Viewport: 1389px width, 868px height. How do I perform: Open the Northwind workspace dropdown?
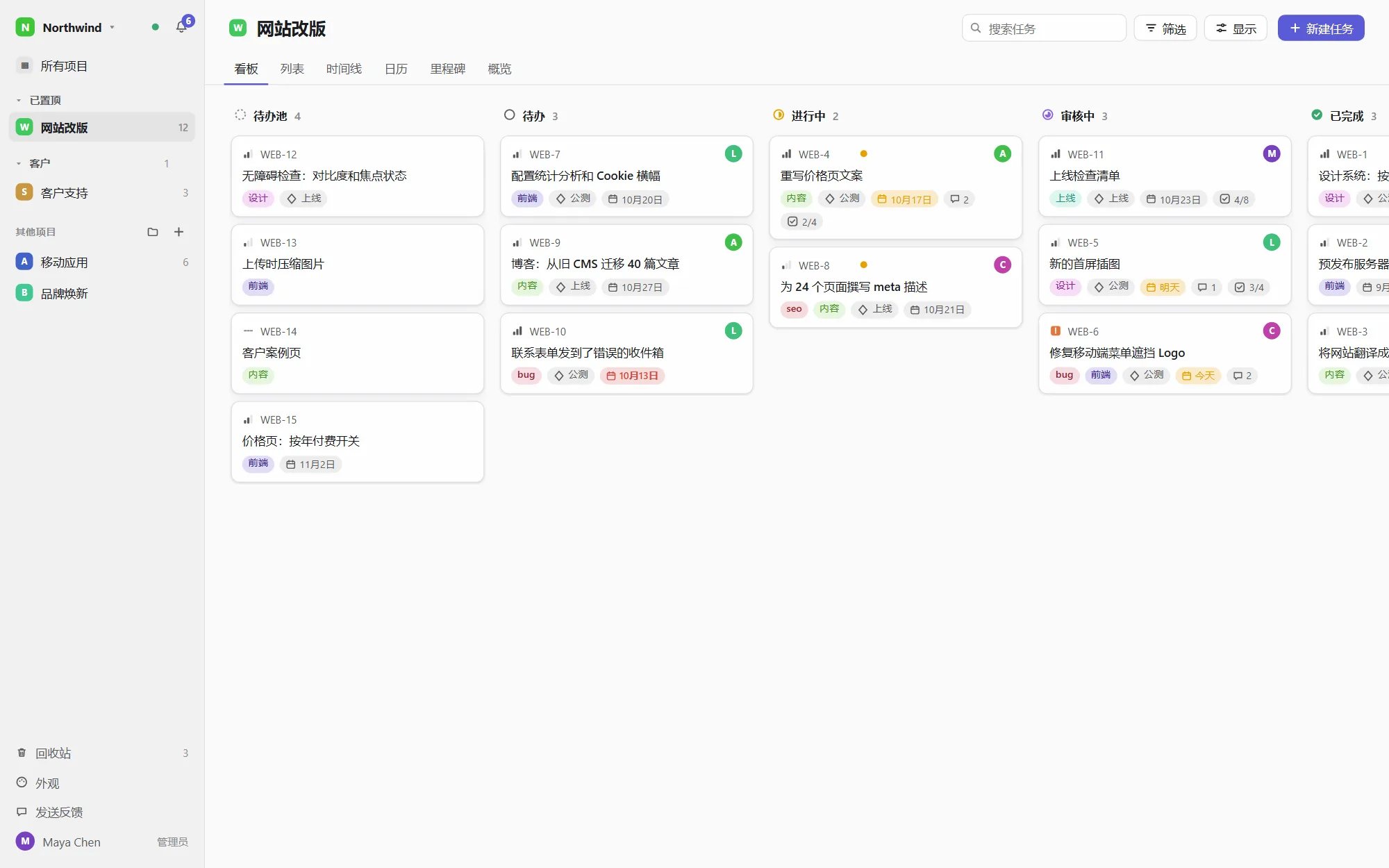point(66,28)
